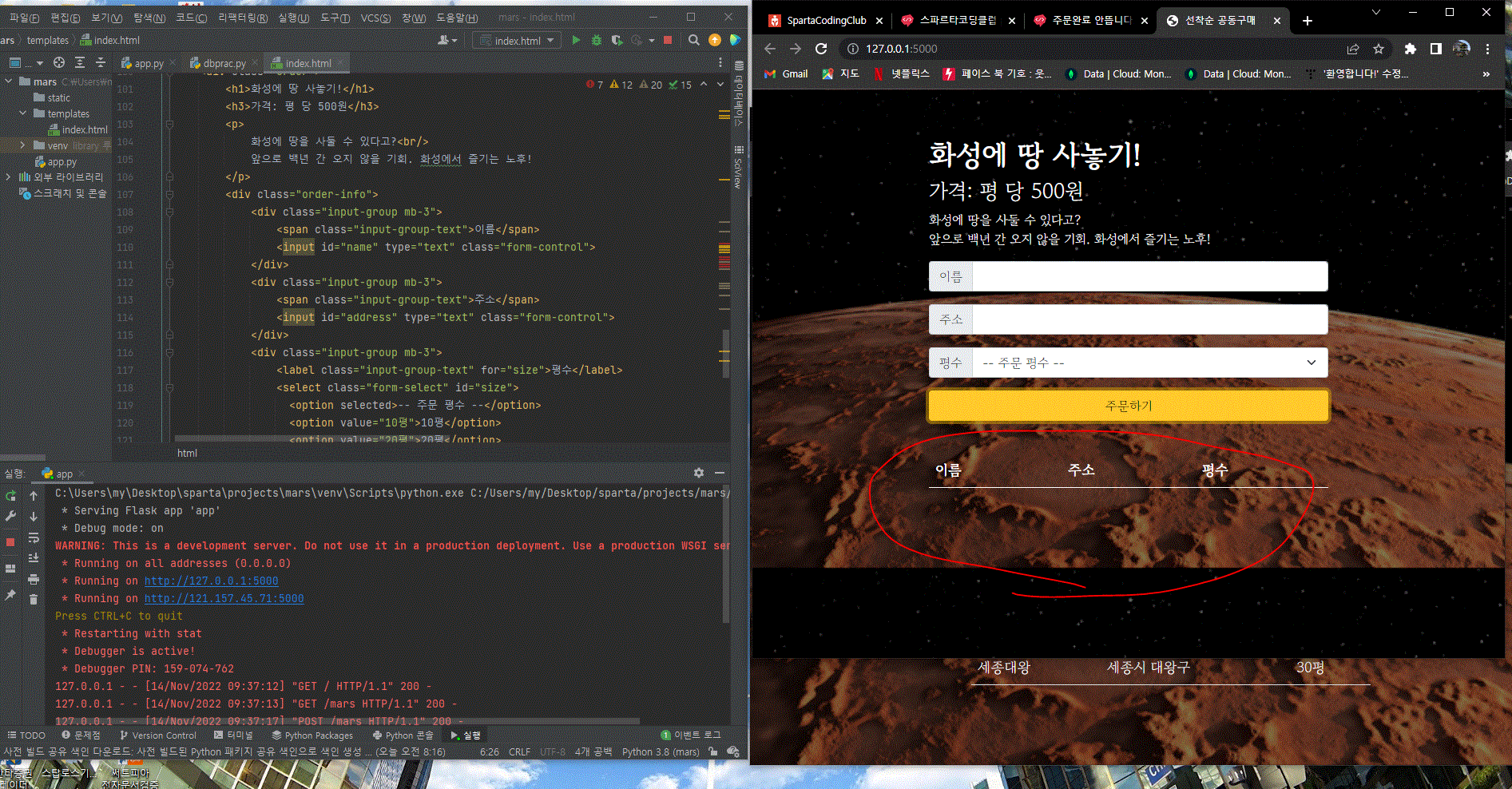
Task: Click the 이름 input field
Action: 1149,276
